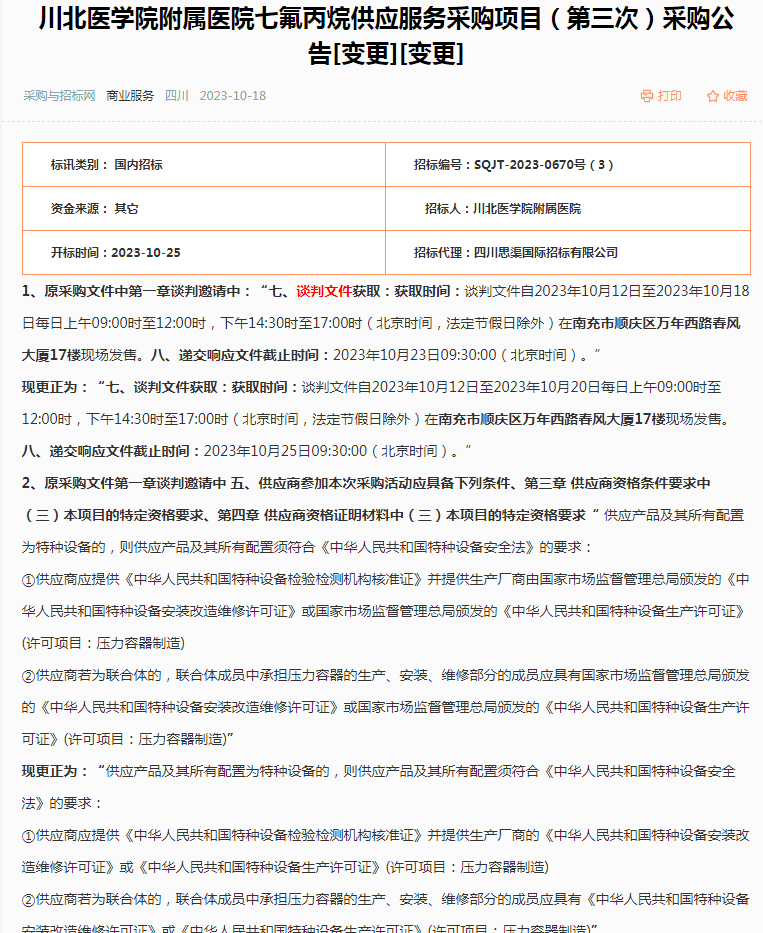Click the red 谈判文件 highlighted keyword
This screenshot has height=933, width=763.
click(x=324, y=291)
